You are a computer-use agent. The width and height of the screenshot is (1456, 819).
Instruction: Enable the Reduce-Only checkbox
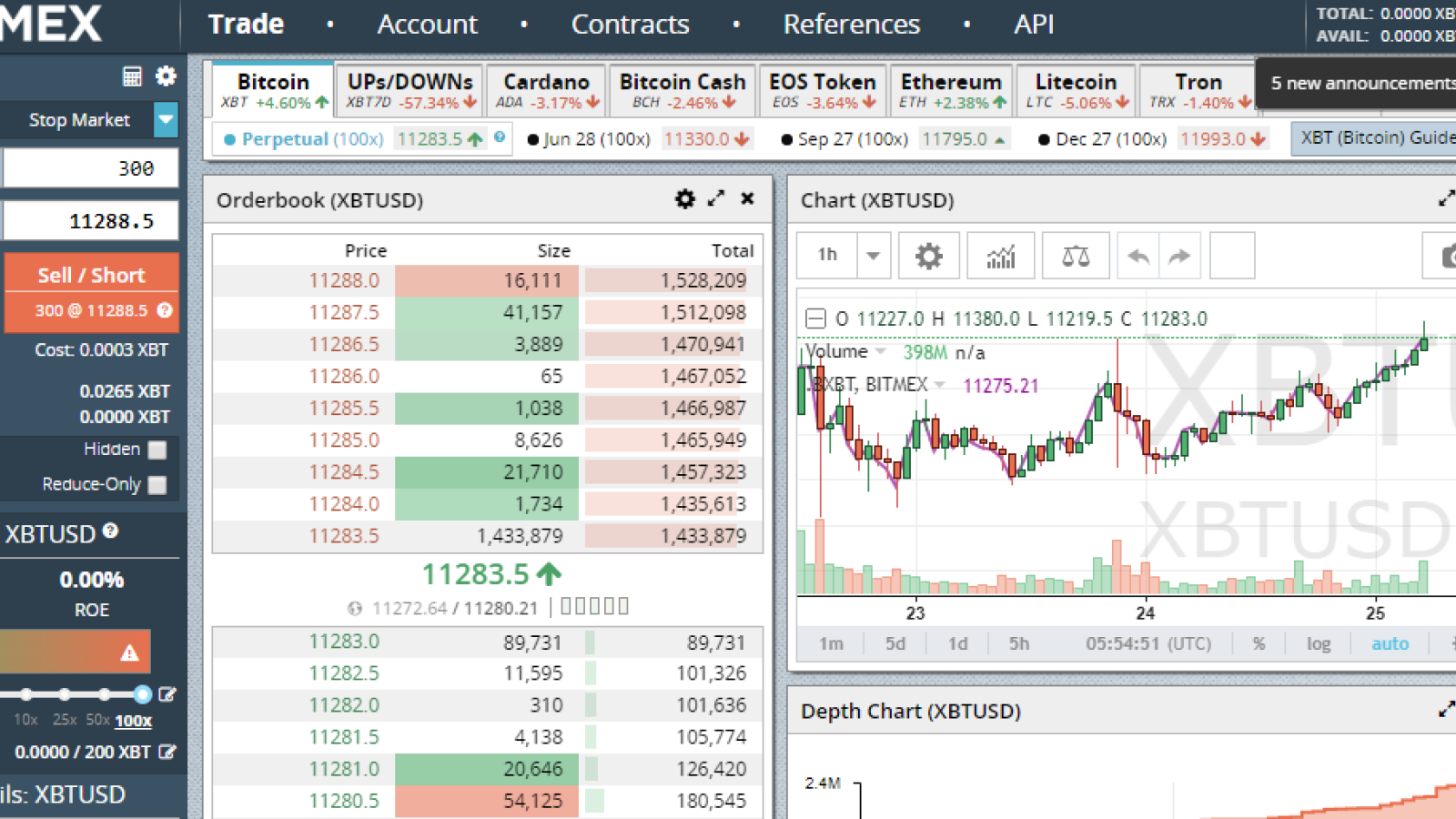[x=157, y=485]
